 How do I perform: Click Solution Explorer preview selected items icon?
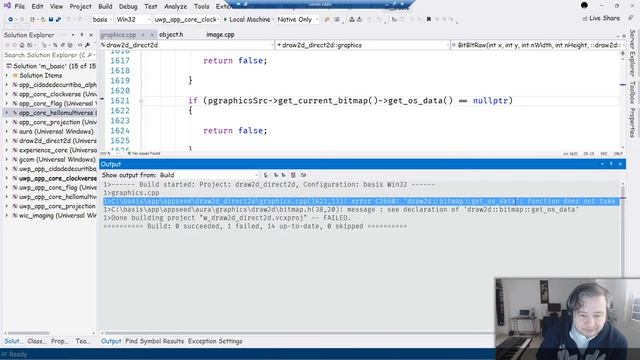coord(80,45)
